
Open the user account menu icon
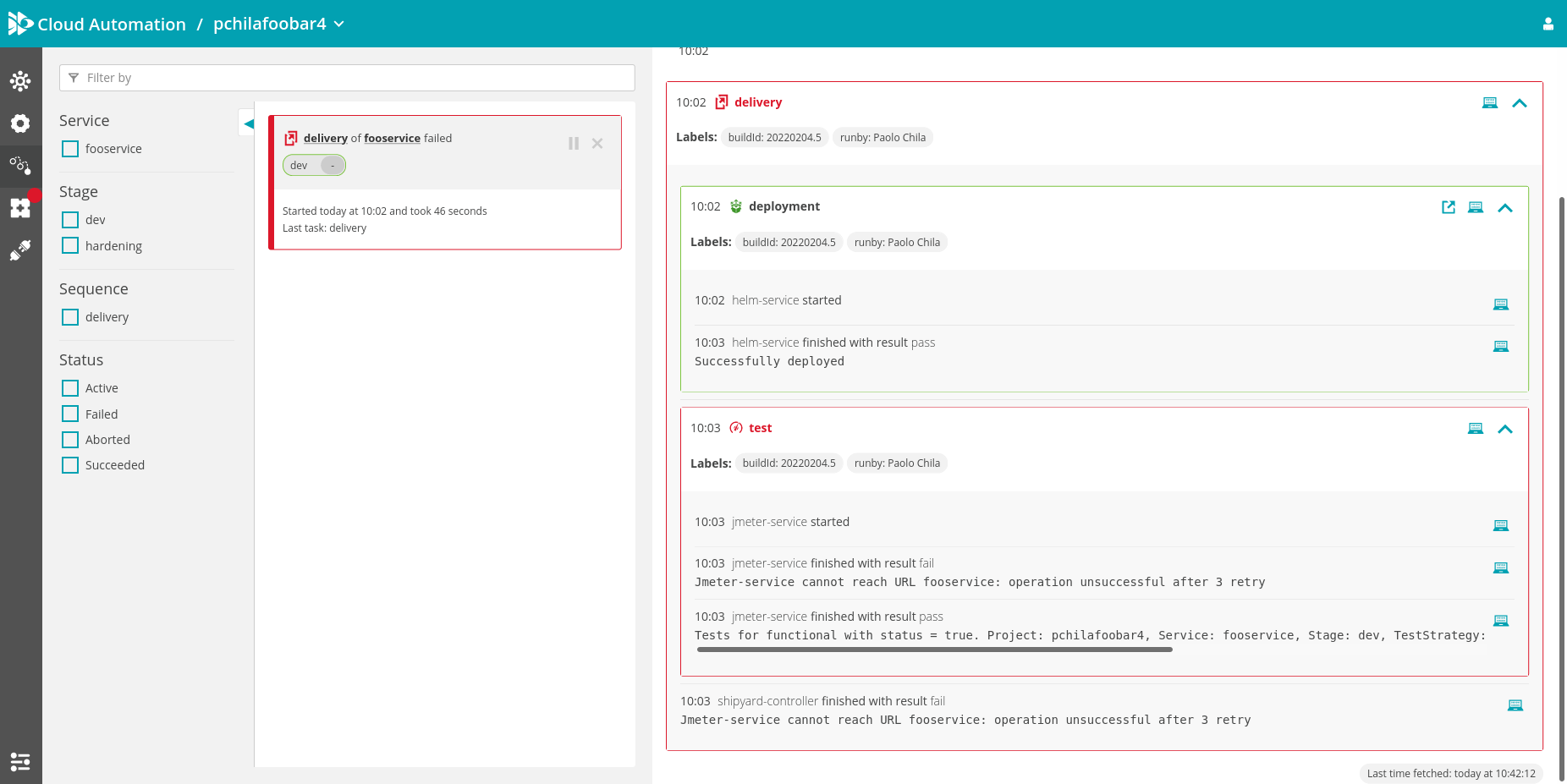pyautogui.click(x=1548, y=24)
